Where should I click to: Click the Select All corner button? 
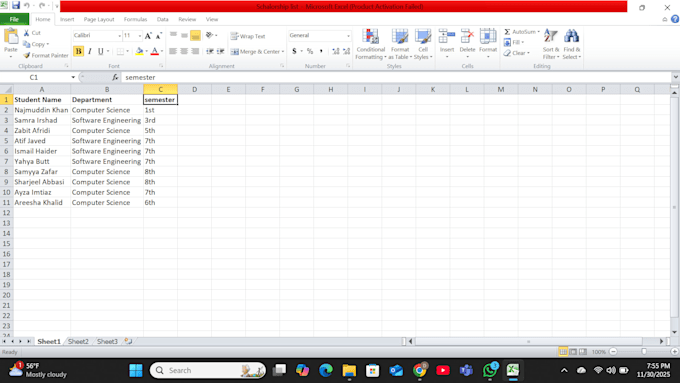click(6, 89)
